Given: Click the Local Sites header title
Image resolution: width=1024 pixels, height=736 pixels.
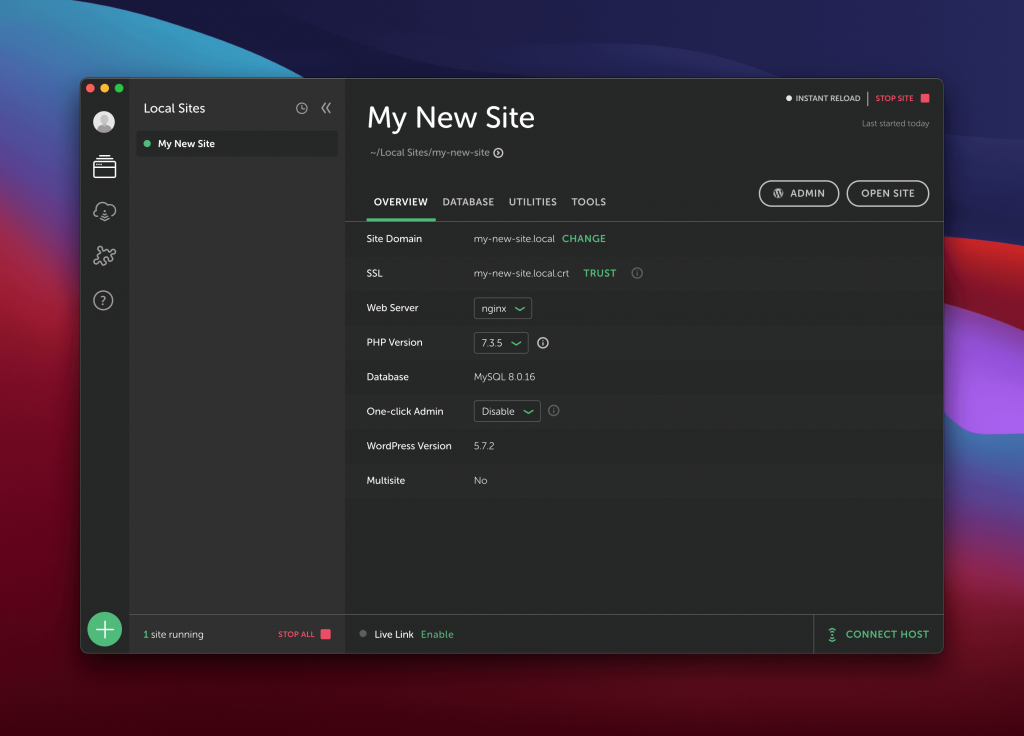Looking at the screenshot, I should pyautogui.click(x=174, y=108).
